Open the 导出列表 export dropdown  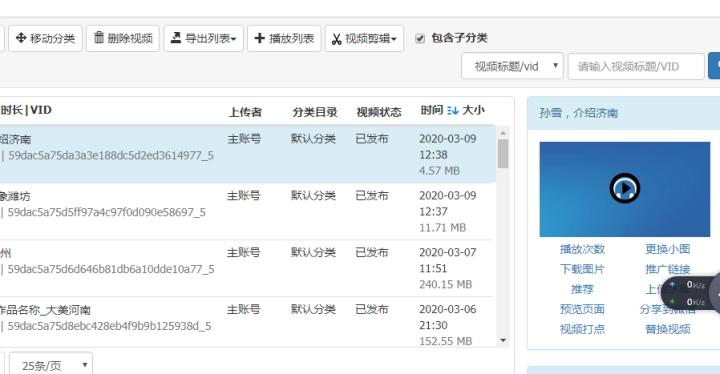pyautogui.click(x=203, y=38)
